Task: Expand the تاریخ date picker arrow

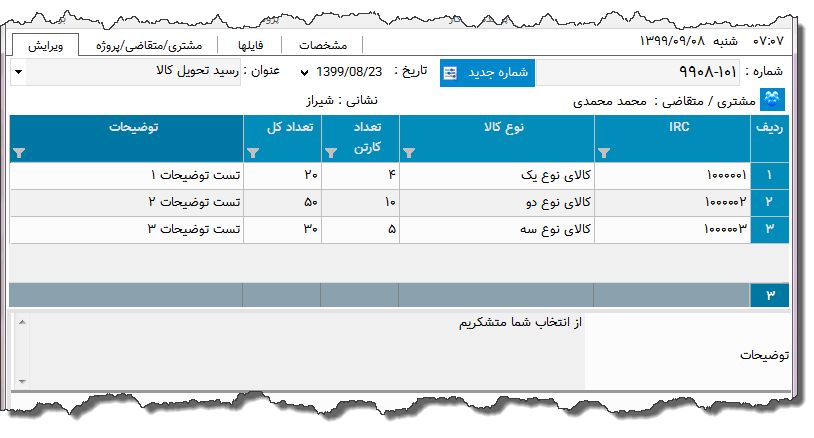Action: point(304,73)
